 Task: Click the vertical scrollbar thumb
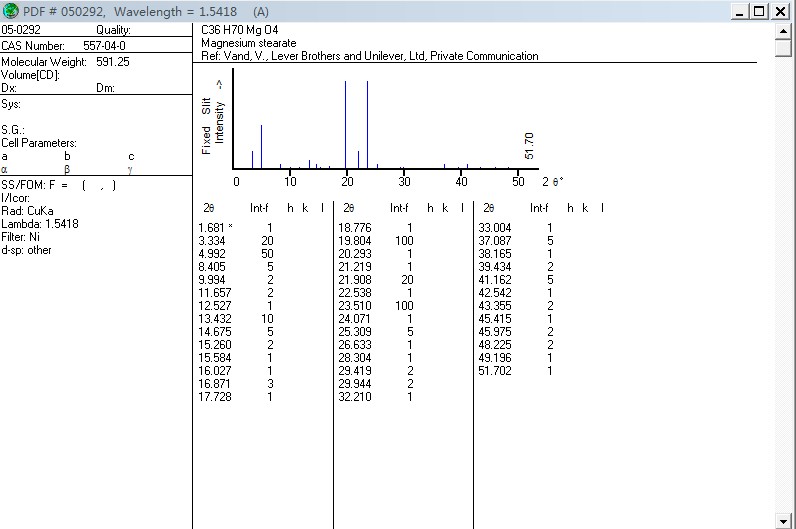[783, 48]
